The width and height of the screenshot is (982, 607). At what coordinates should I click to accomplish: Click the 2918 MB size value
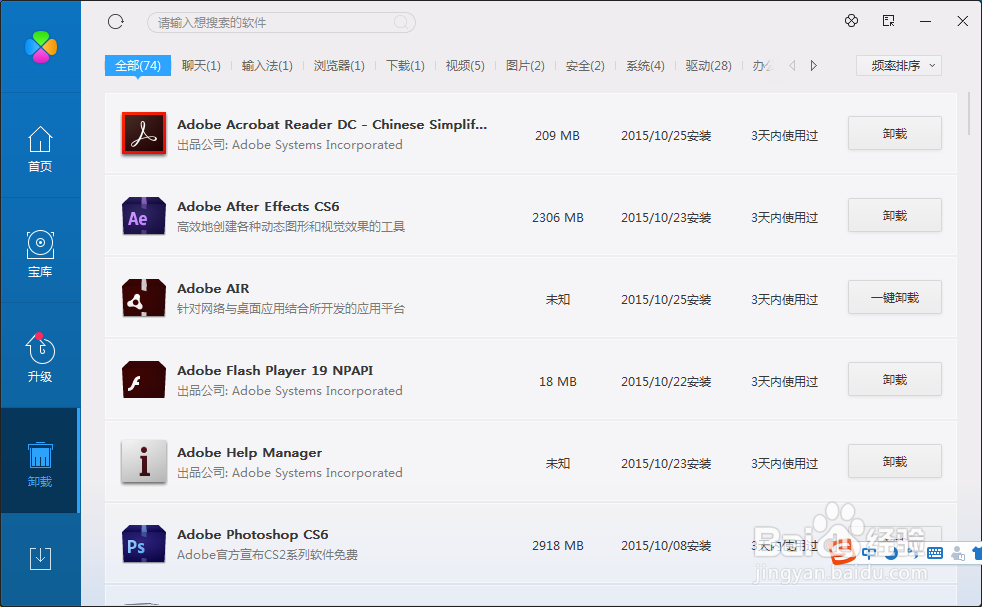[557, 546]
